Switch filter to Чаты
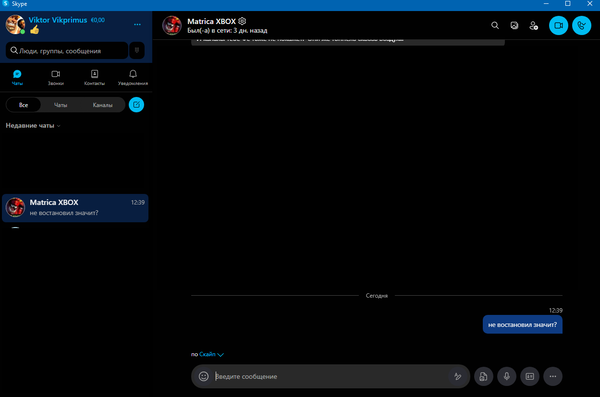Image resolution: width=600 pixels, height=397 pixels. (x=60, y=105)
